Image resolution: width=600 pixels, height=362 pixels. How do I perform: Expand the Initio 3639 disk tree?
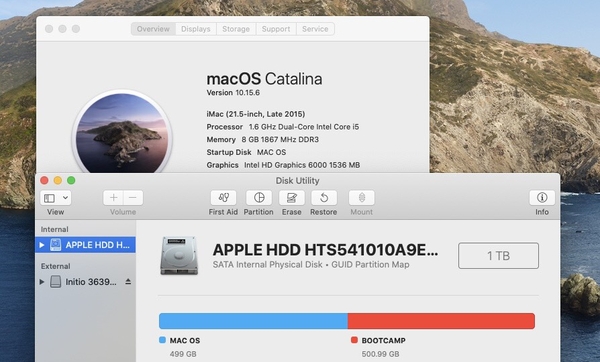point(42,282)
